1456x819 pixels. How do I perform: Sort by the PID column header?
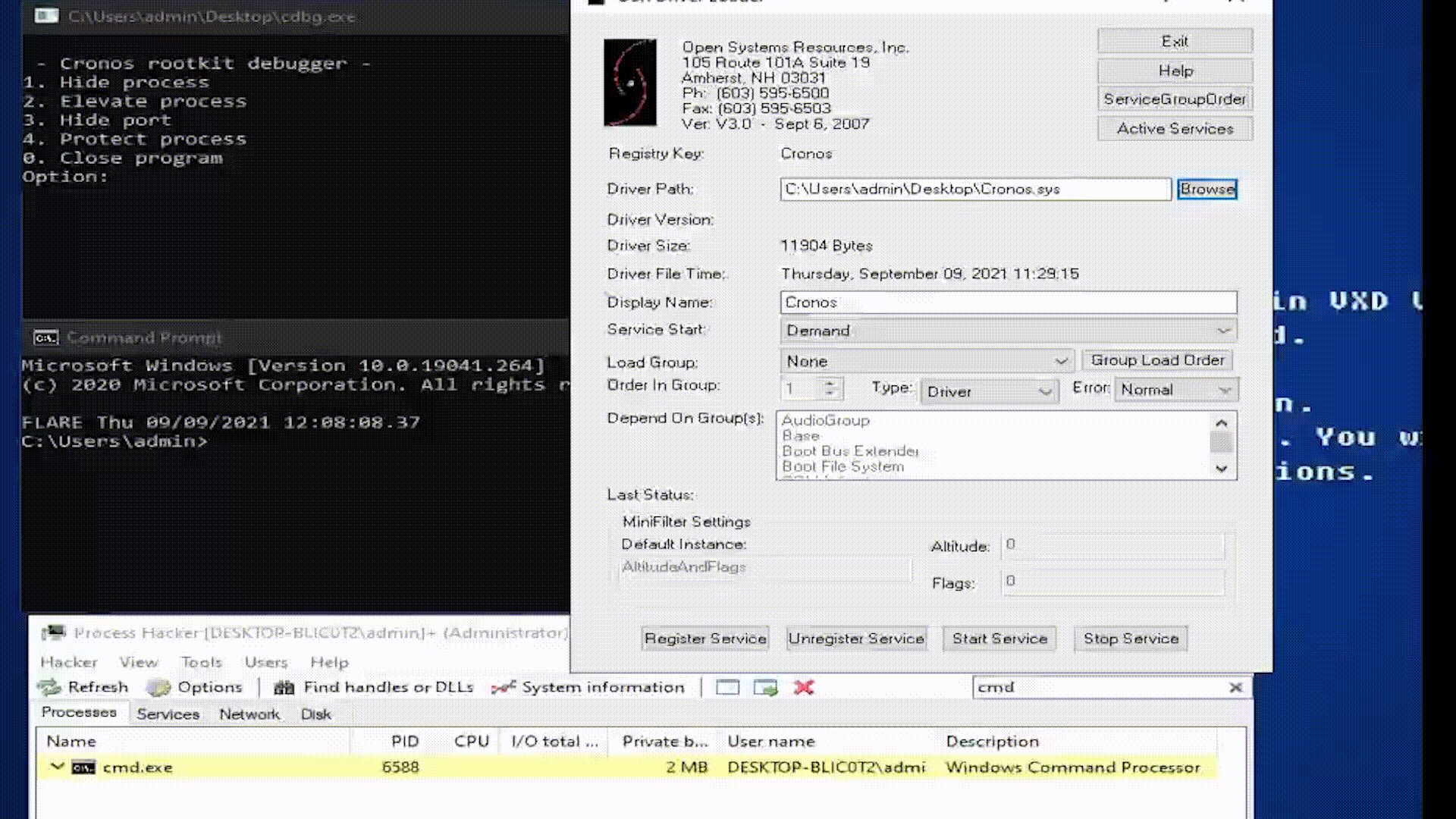(x=387, y=741)
